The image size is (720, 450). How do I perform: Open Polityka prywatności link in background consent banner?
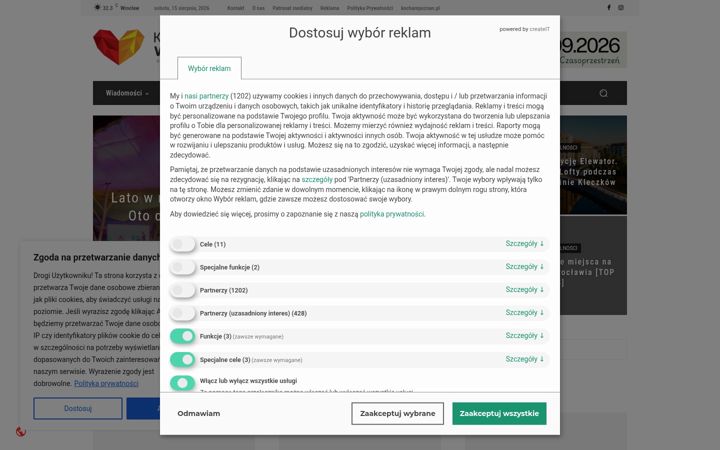point(106,383)
